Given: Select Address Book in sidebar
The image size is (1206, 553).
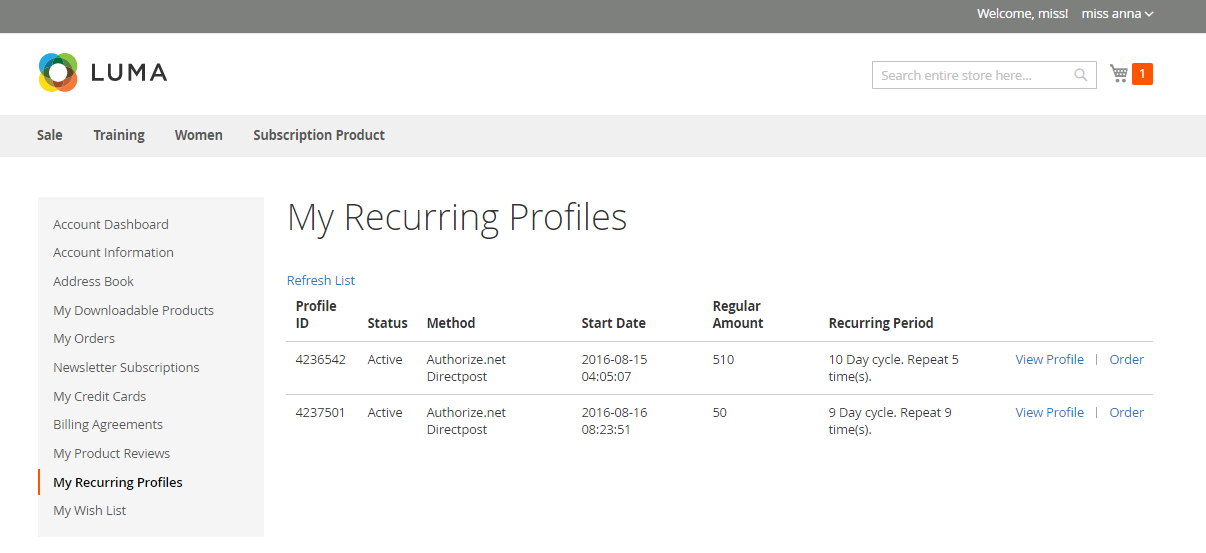Looking at the screenshot, I should point(93,281).
